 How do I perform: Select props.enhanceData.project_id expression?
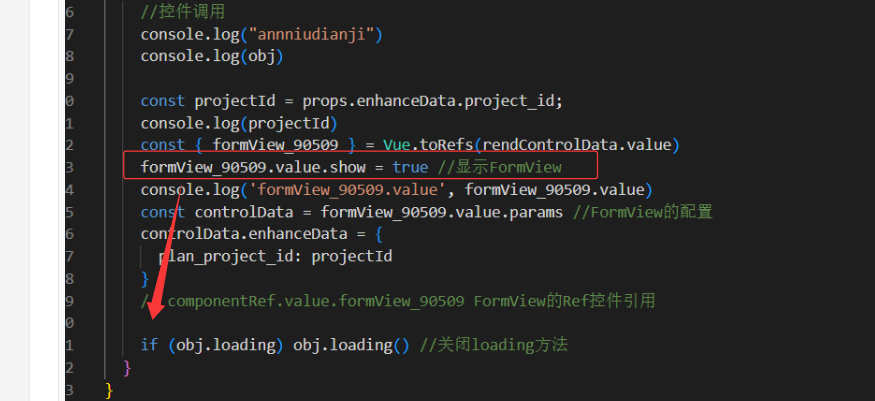pos(431,101)
